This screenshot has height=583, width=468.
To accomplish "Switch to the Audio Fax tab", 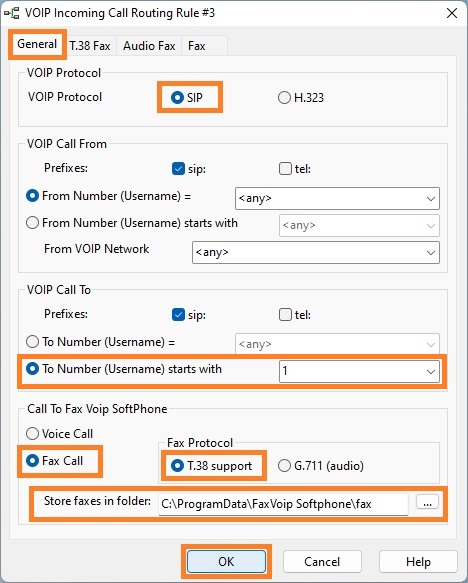I will pos(149,46).
